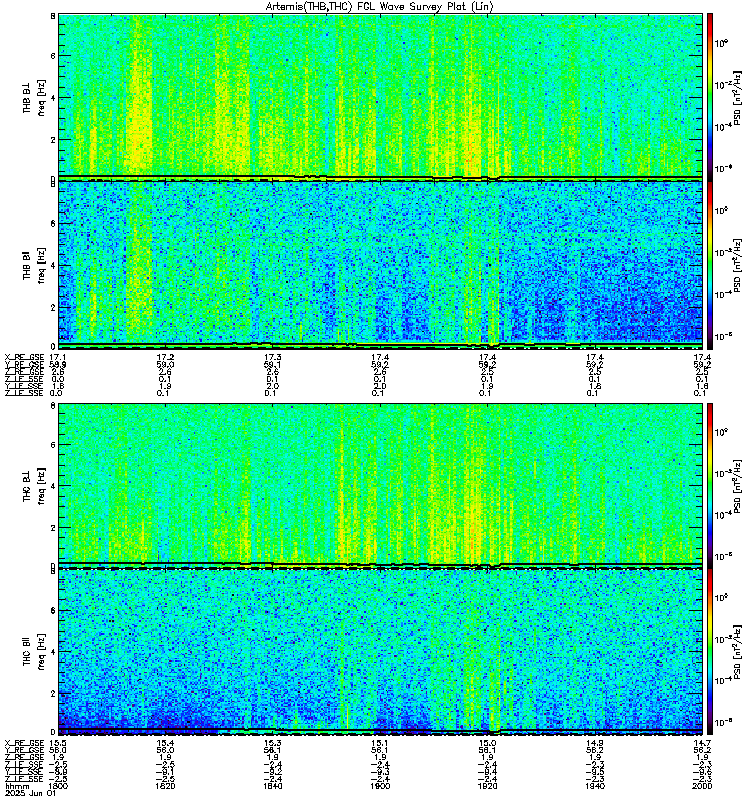Click the THC X_RE_GSE value '15.1'

(380, 743)
